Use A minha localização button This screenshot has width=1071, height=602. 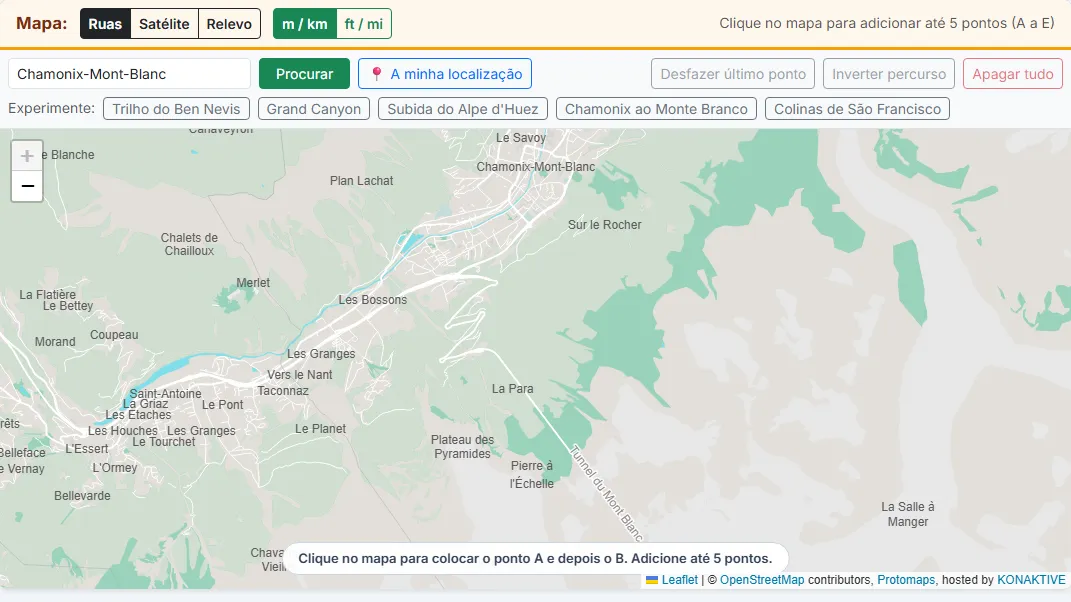coord(445,74)
